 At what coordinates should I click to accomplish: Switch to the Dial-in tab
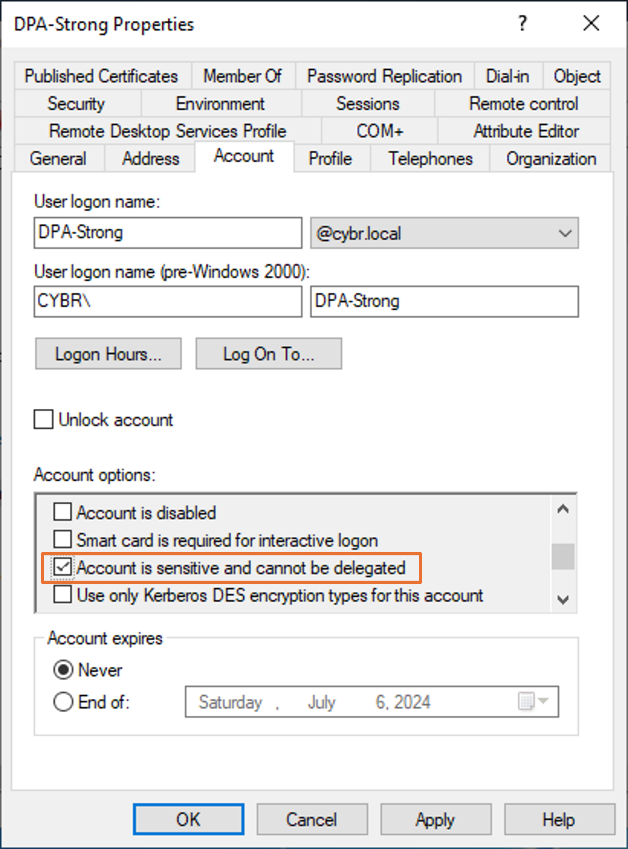pyautogui.click(x=507, y=76)
